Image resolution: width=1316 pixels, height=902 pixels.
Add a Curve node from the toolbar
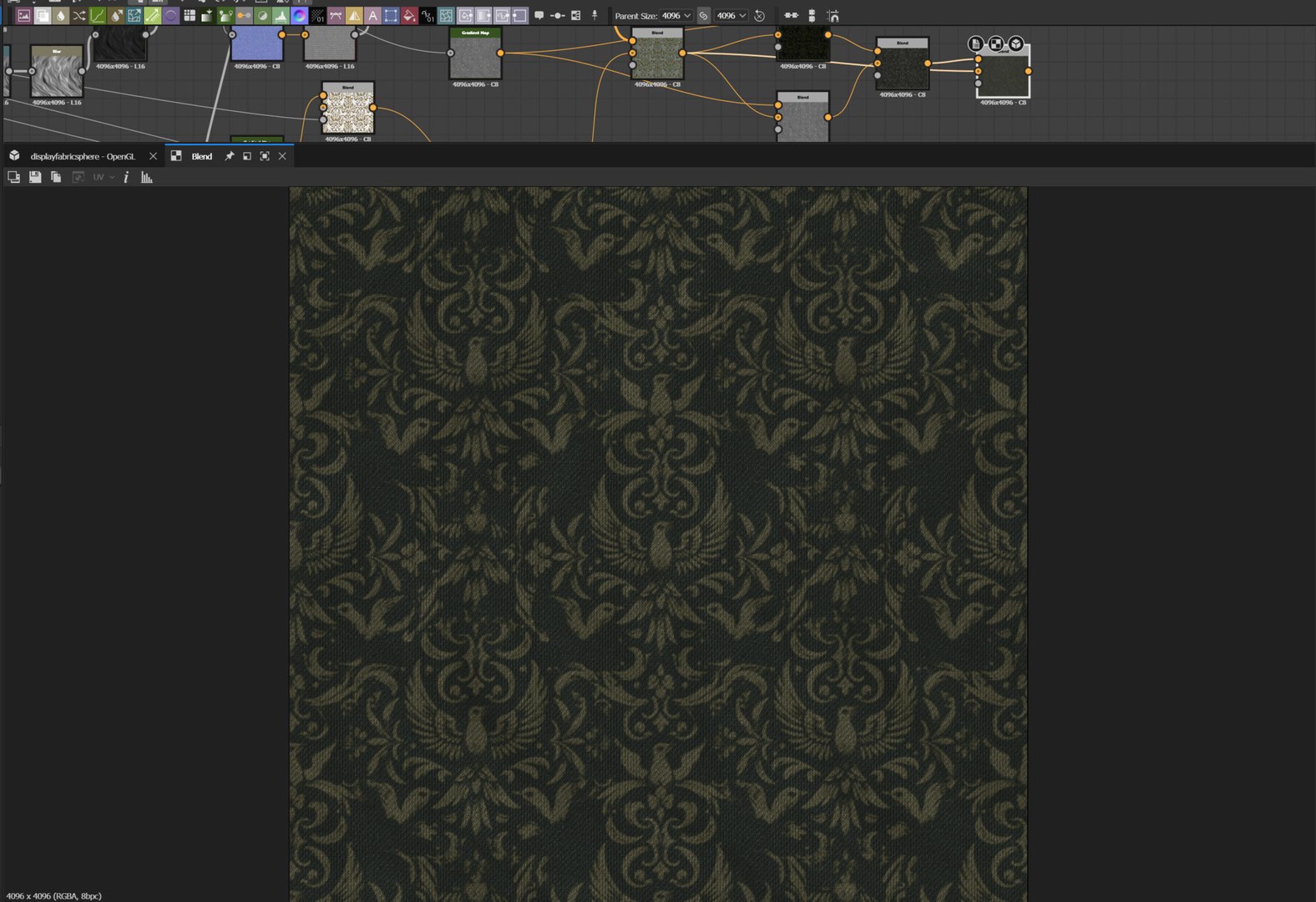[97, 16]
